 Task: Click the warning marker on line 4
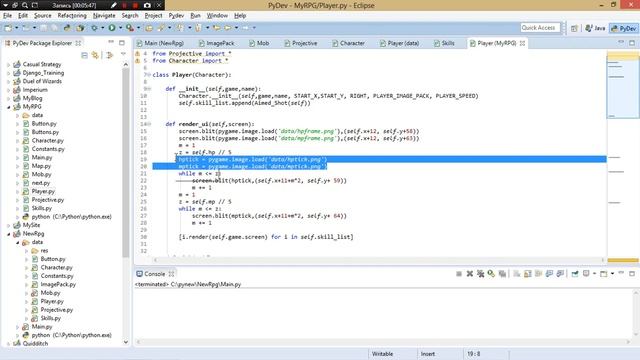(x=138, y=53)
